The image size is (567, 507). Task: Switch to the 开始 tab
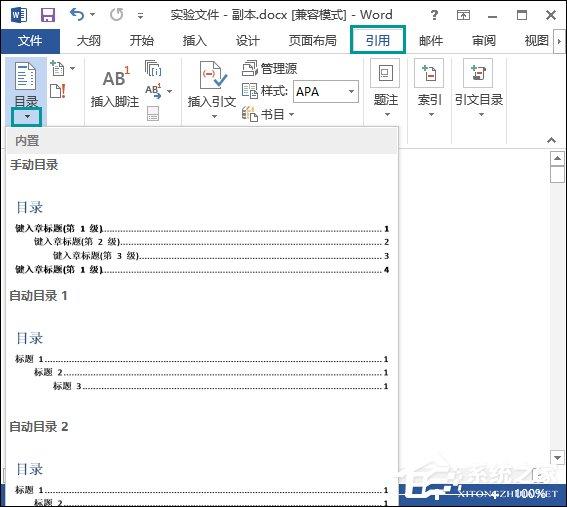point(142,41)
